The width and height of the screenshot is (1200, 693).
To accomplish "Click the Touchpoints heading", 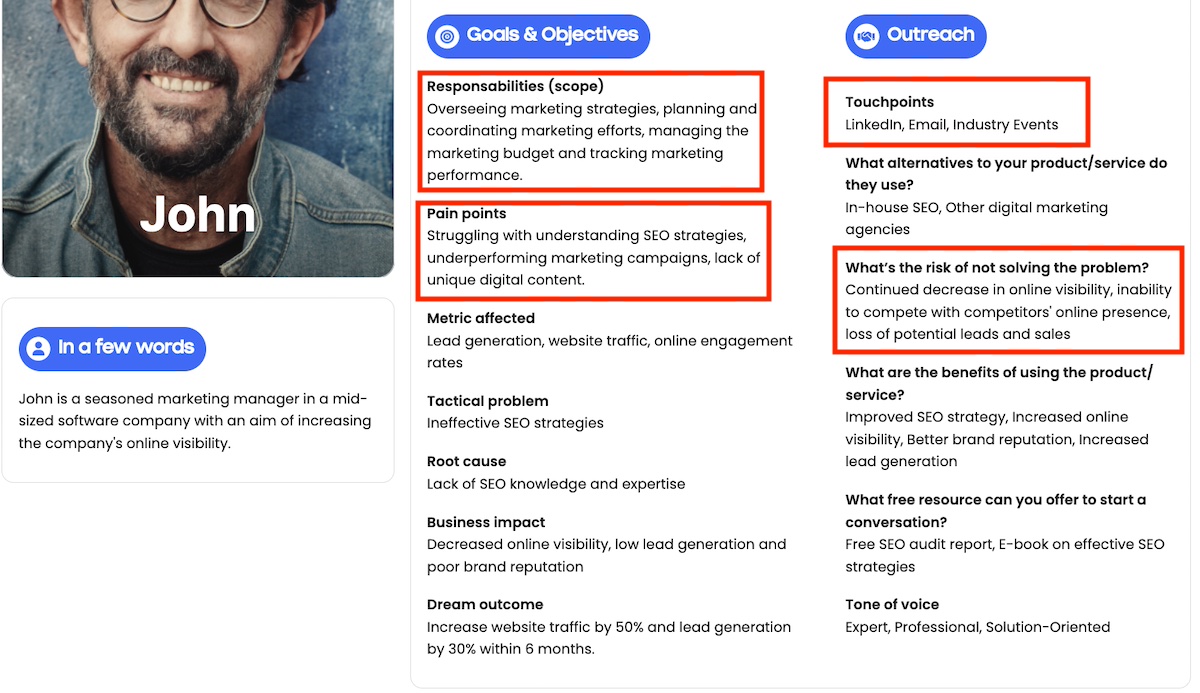I will pyautogui.click(x=889, y=102).
